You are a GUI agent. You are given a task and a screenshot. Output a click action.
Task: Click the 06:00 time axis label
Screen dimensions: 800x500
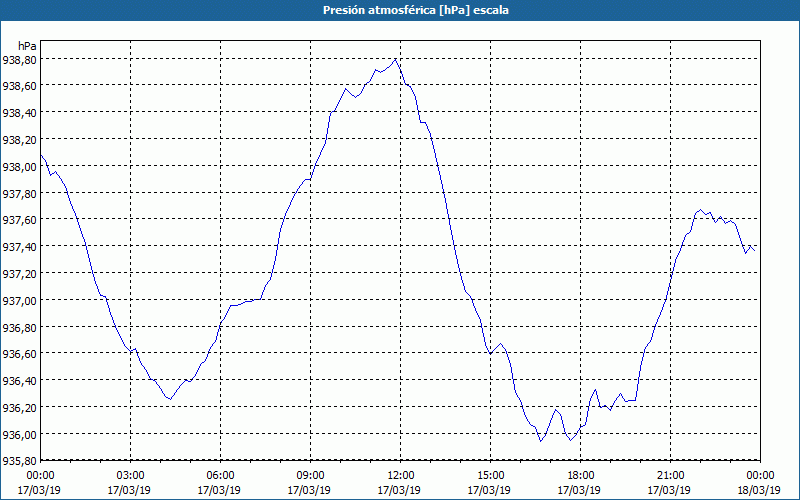tap(221, 476)
